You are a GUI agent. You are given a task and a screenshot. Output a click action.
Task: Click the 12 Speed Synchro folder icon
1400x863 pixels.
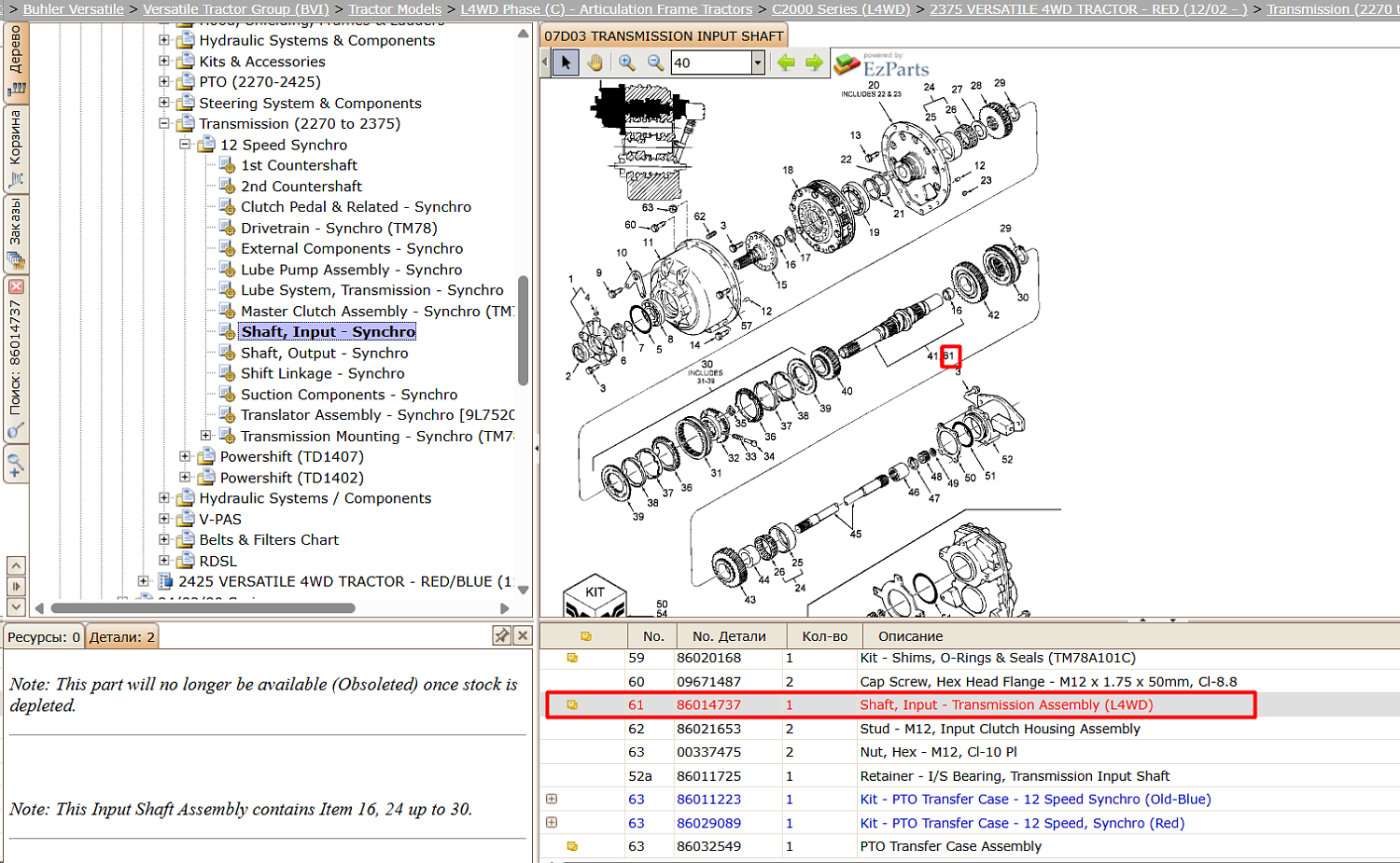pos(206,145)
